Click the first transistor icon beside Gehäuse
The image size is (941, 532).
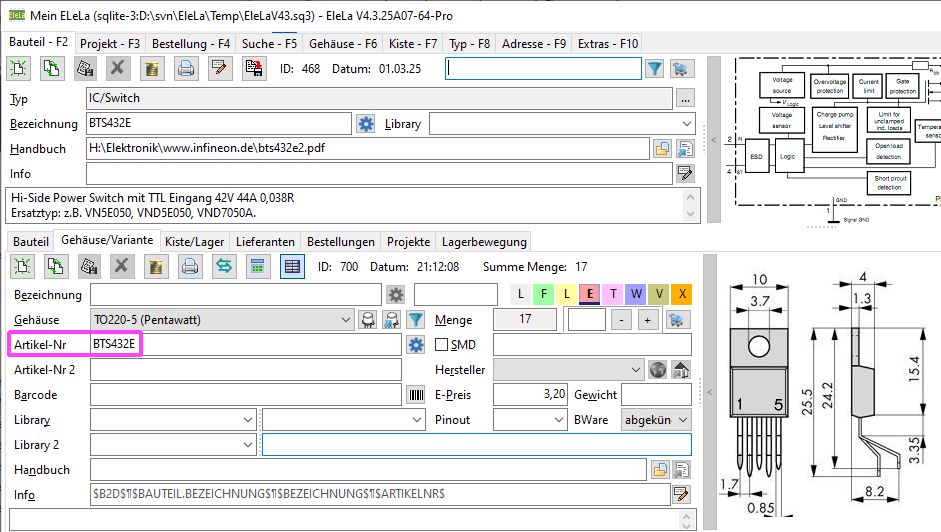pyautogui.click(x=368, y=320)
